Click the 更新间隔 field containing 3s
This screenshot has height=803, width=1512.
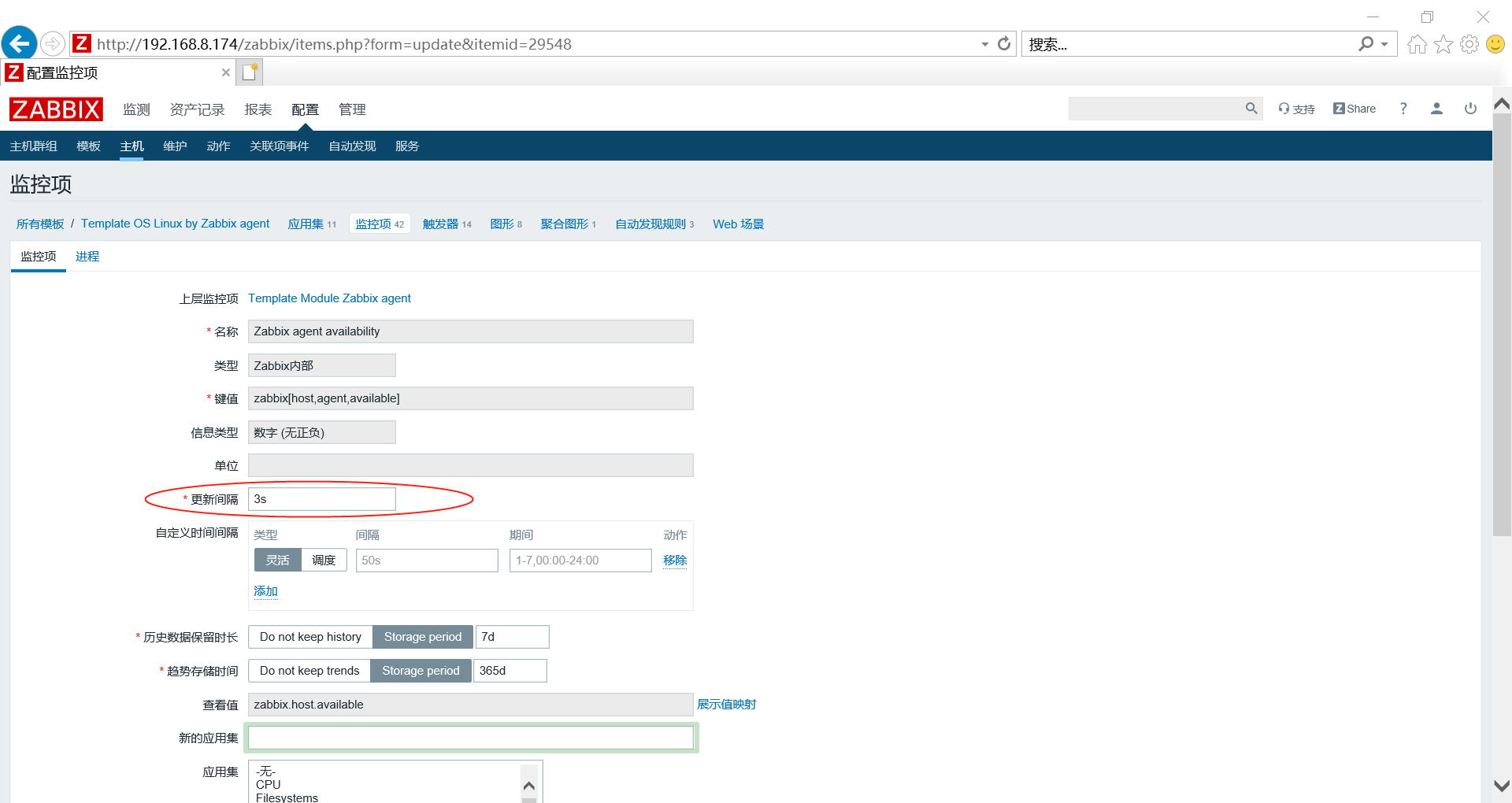coord(321,499)
